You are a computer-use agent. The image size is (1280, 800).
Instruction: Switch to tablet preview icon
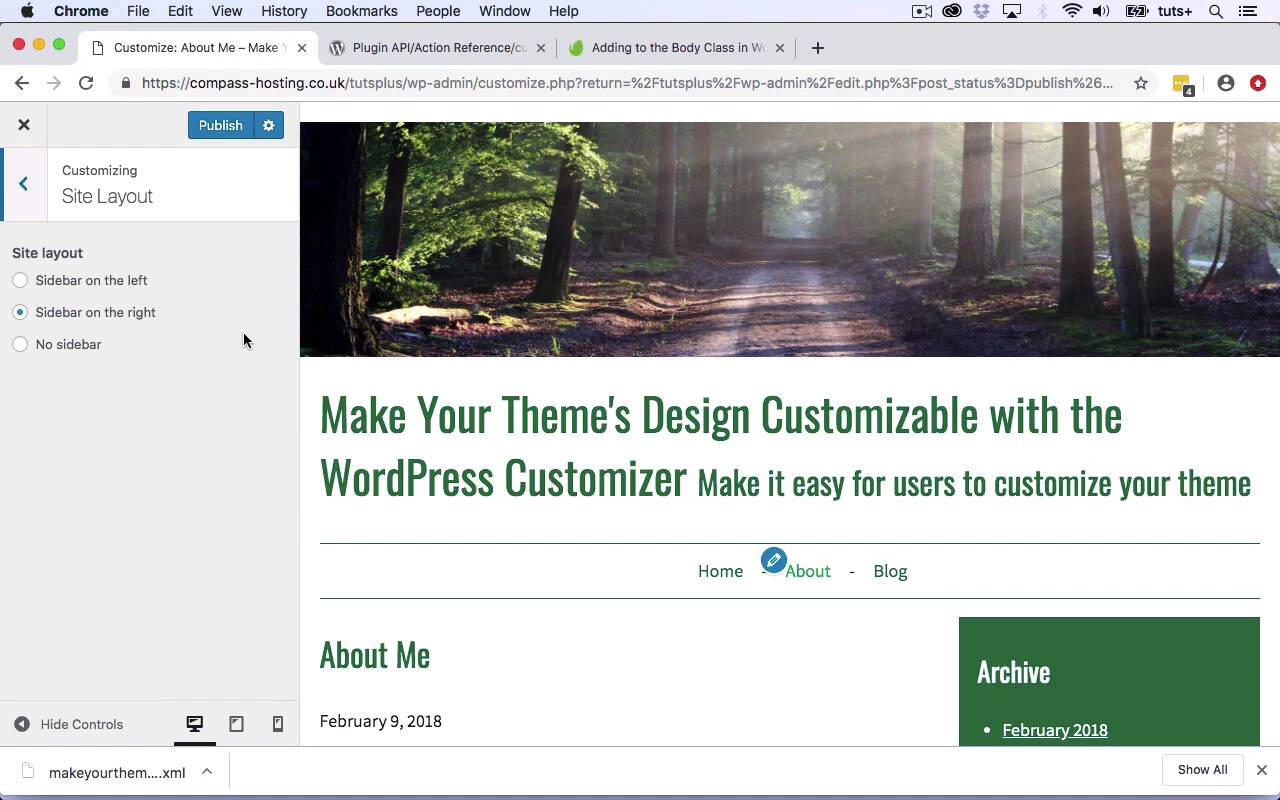point(236,724)
